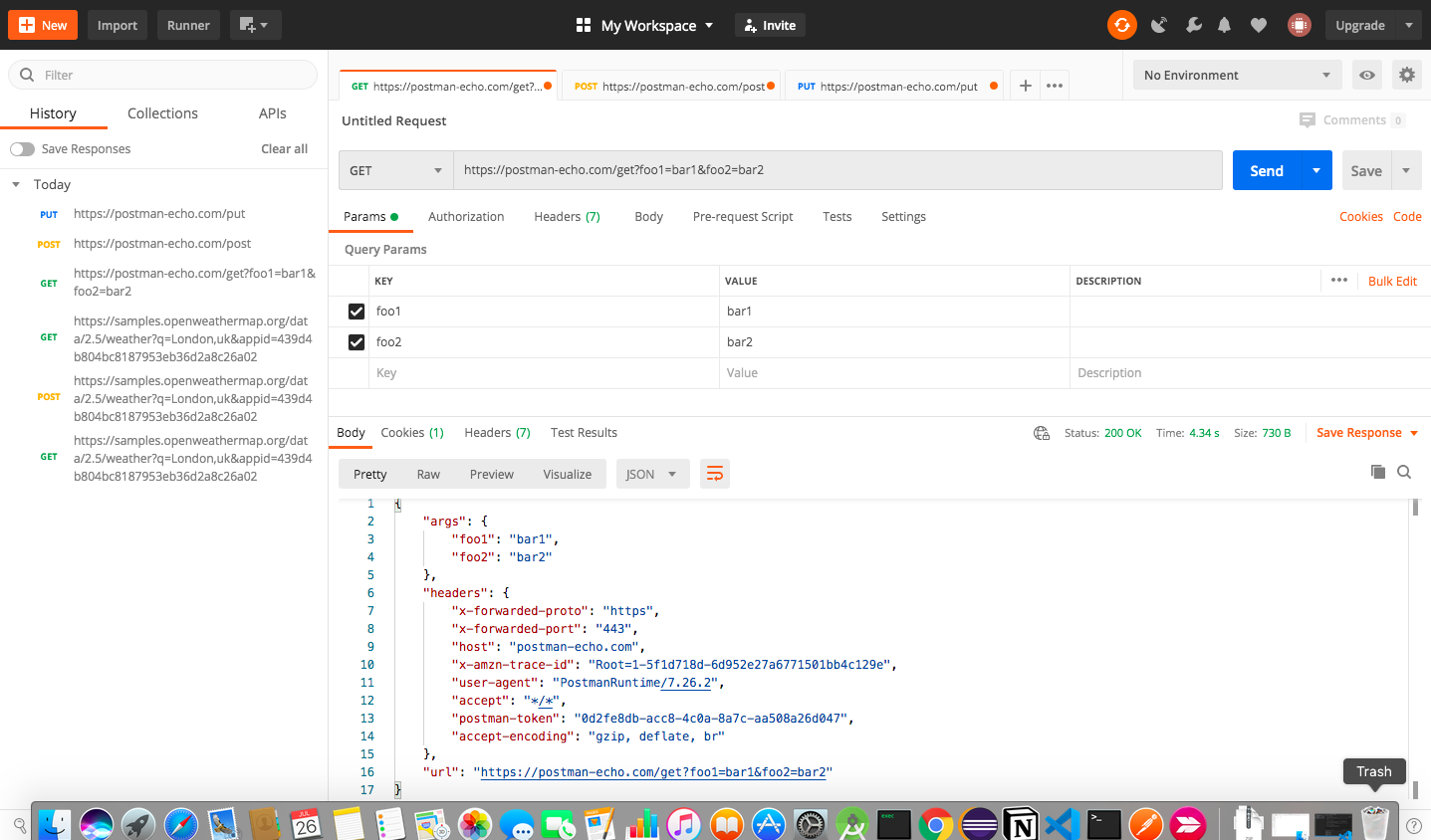Click the comments speech bubble icon
Screen dimensions: 1431x840
point(1308,119)
